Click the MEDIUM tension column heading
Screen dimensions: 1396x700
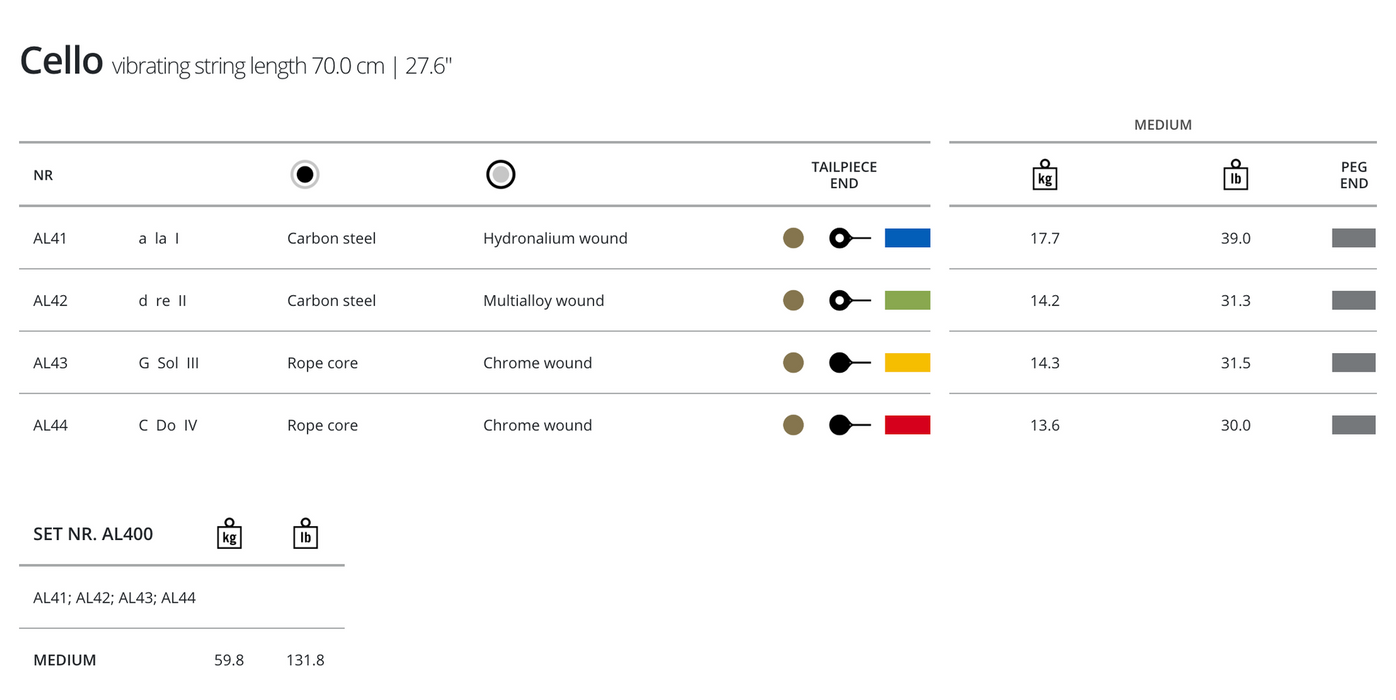pyautogui.click(x=1162, y=125)
